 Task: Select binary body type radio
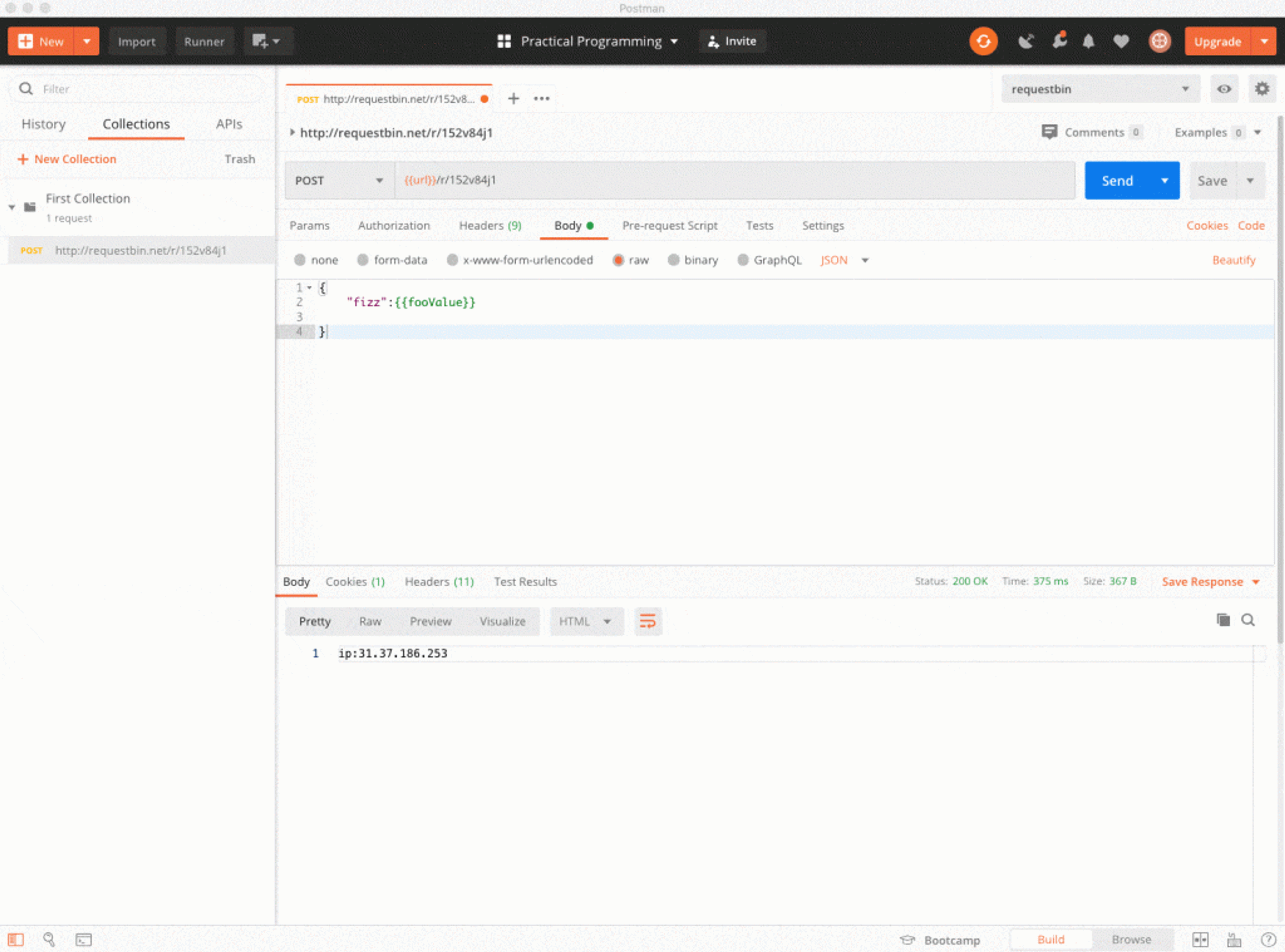click(673, 260)
